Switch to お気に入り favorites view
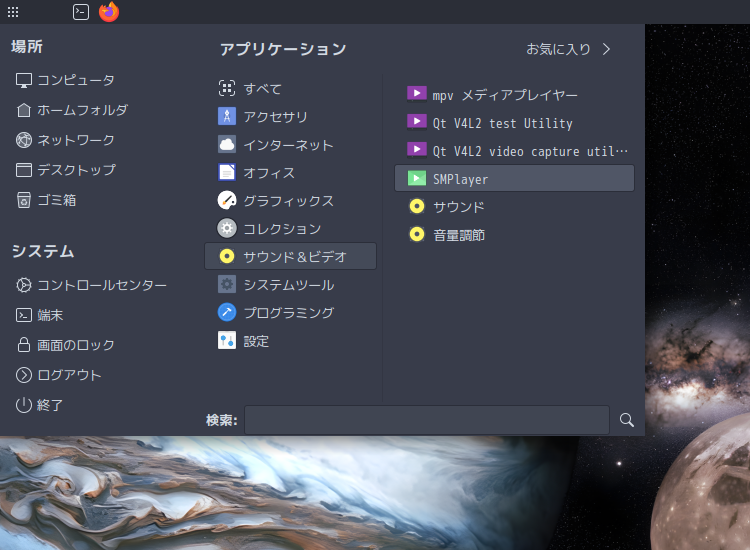Image resolution: width=750 pixels, height=550 pixels. point(558,49)
